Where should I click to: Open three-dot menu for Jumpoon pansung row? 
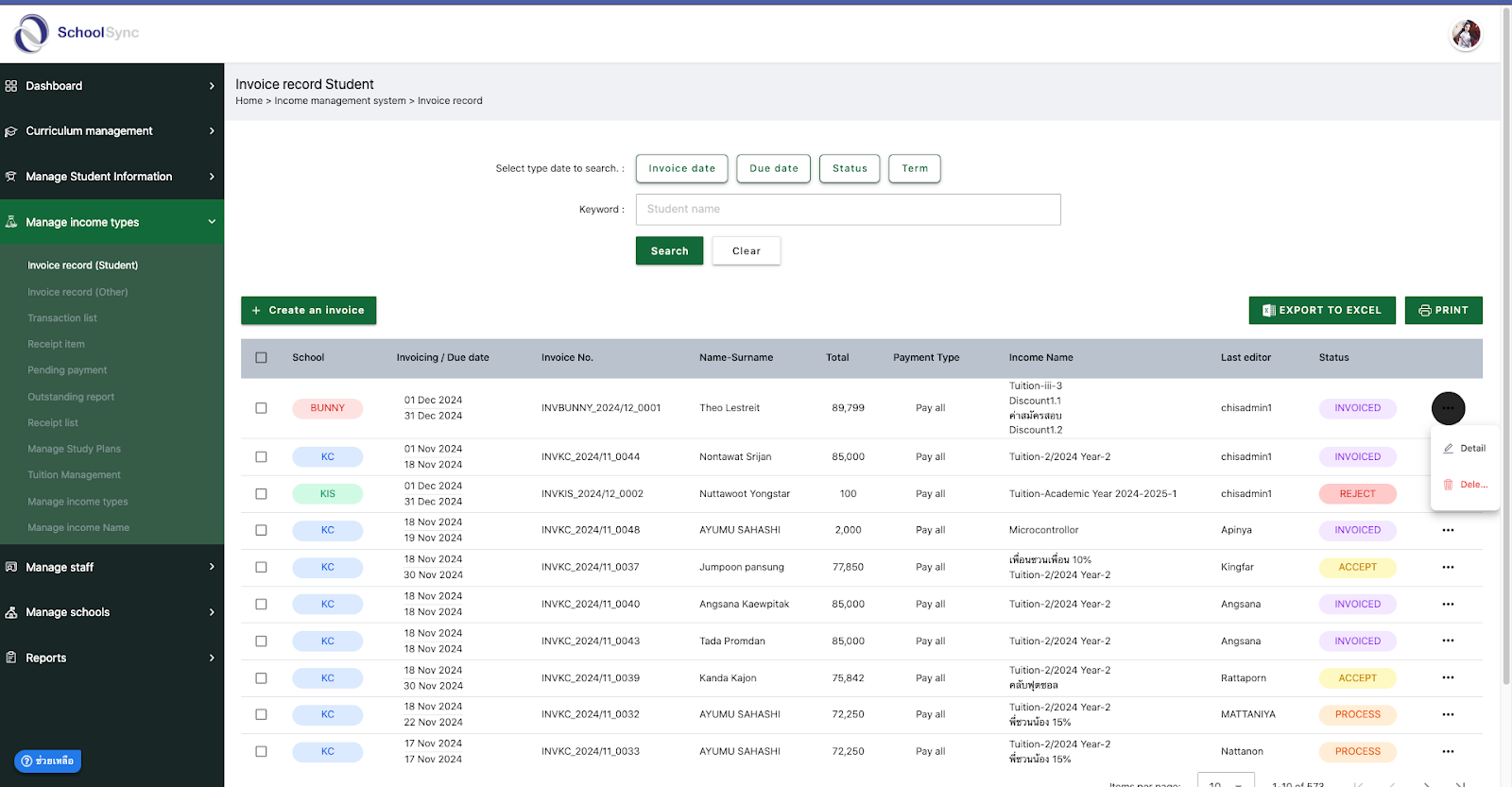[x=1448, y=567]
